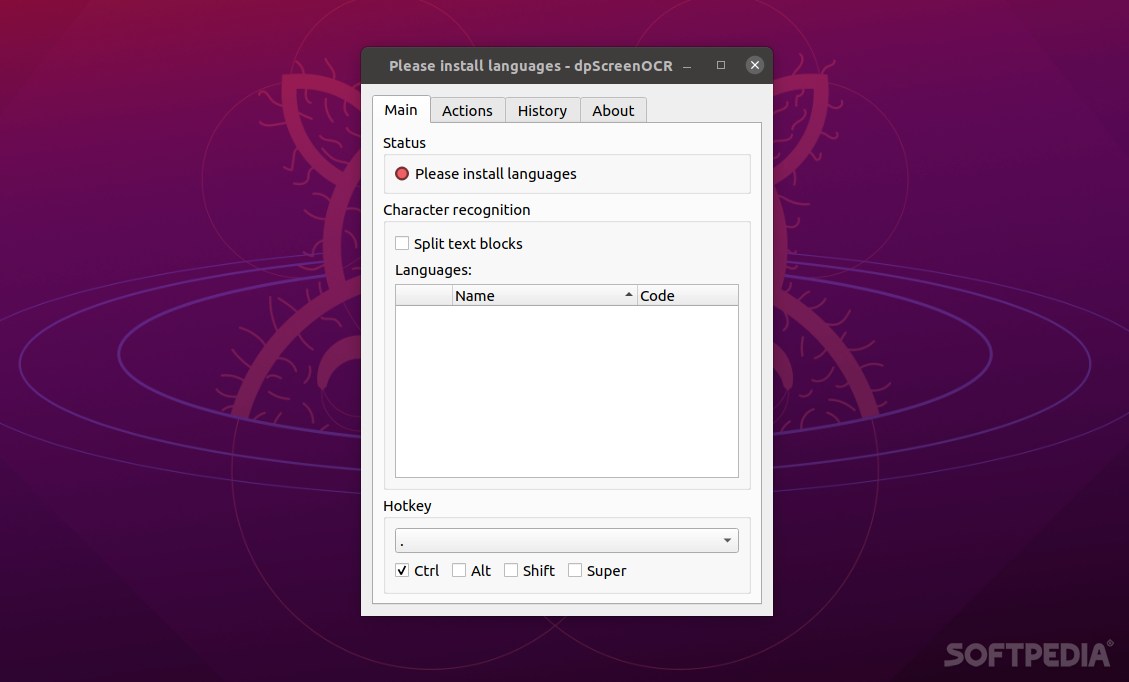This screenshot has width=1129, height=682.
Task: Maximize the dpScreenOCR window
Action: click(x=720, y=64)
